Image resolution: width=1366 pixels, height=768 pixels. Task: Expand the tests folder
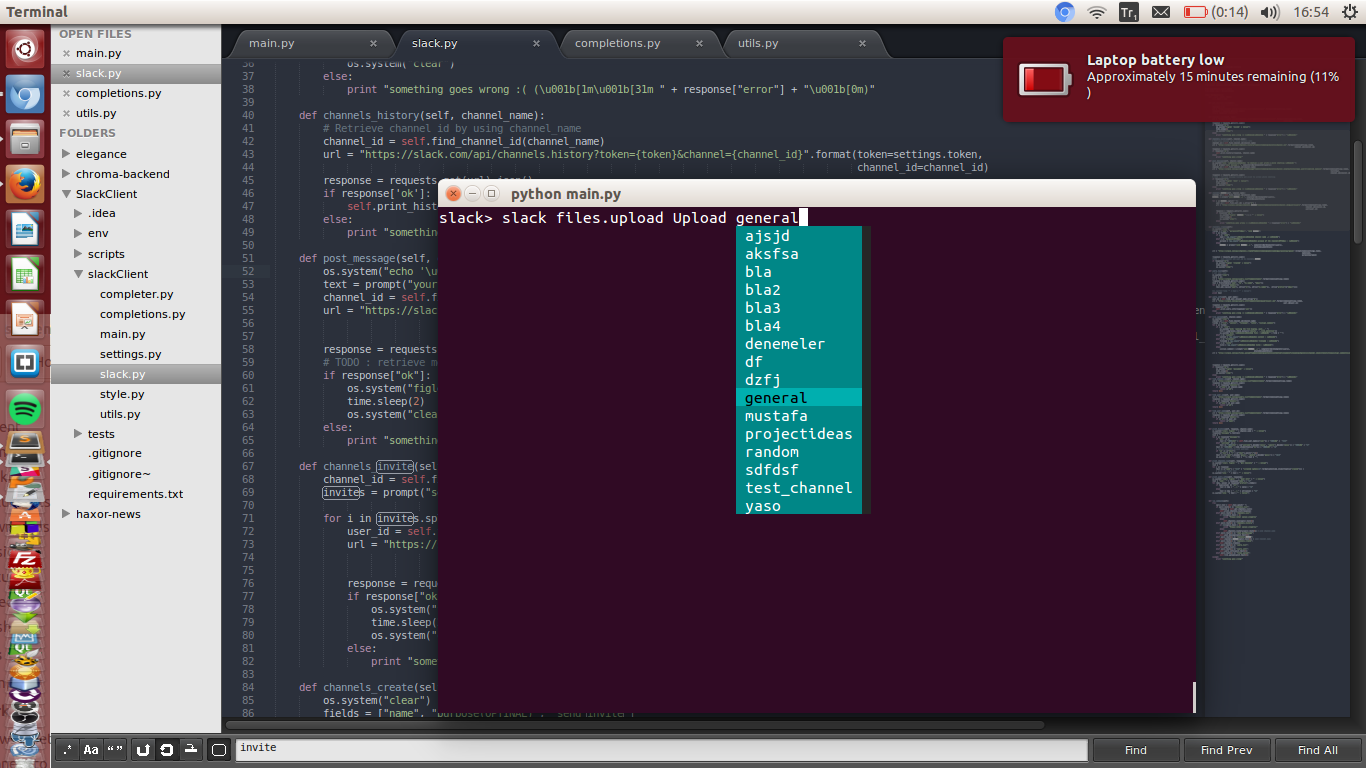pos(78,434)
